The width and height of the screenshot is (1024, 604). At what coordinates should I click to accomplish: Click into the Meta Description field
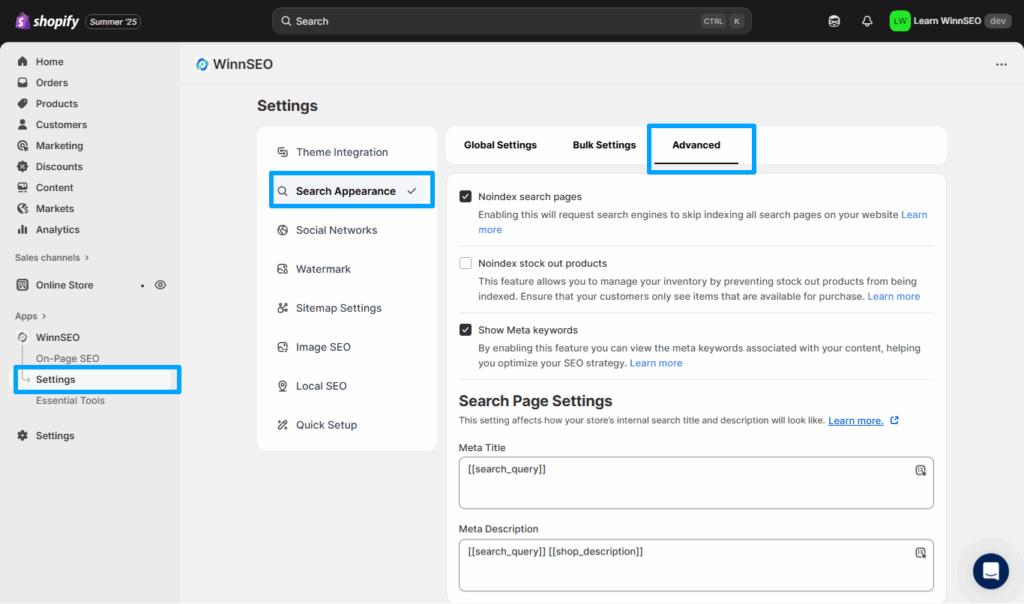click(x=696, y=565)
